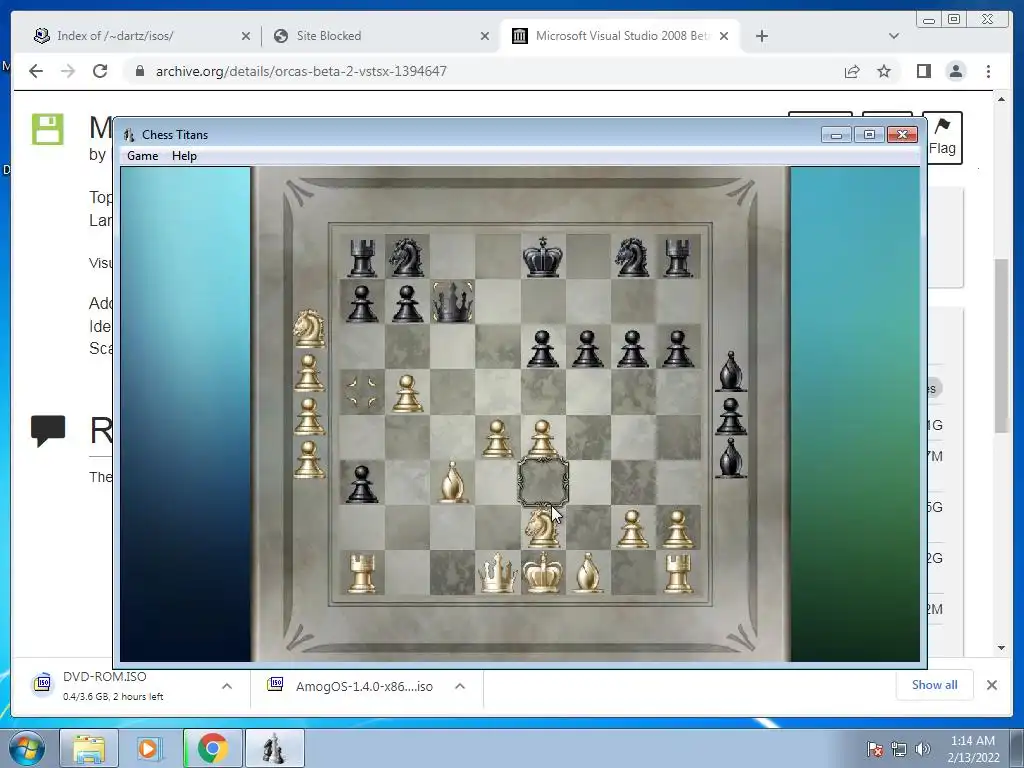
Task: Expand DVD-ROM.ISO download options
Action: tap(227, 686)
